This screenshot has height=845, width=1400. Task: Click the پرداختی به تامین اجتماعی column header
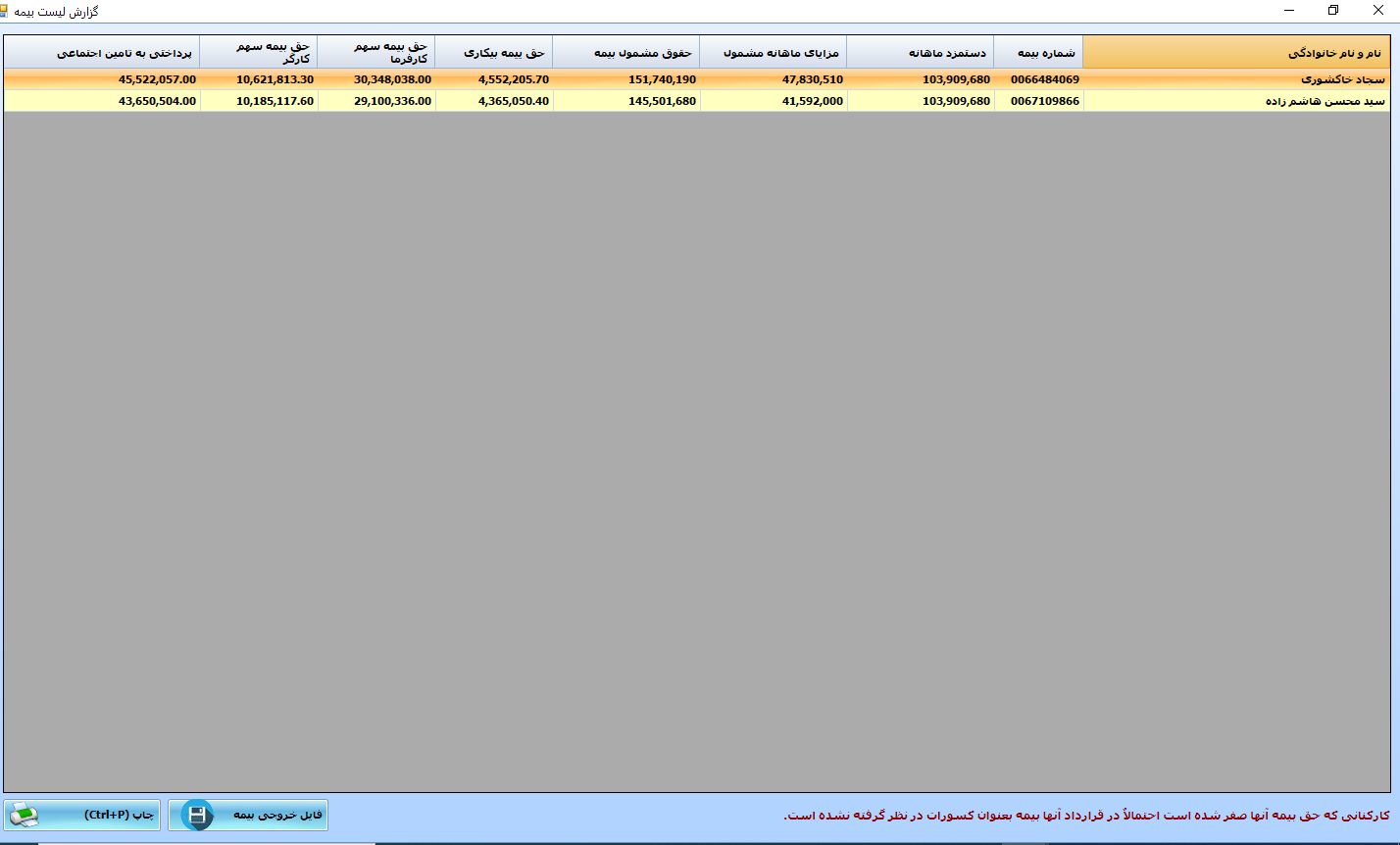[x=102, y=52]
